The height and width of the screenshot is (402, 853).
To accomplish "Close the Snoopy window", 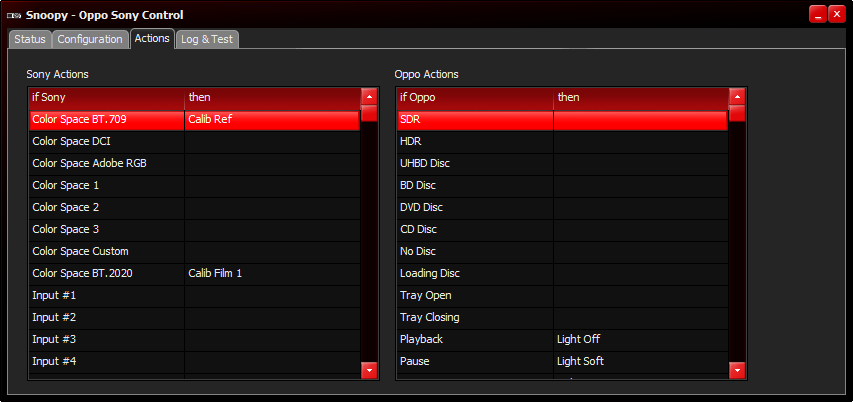I will pos(837,15).
